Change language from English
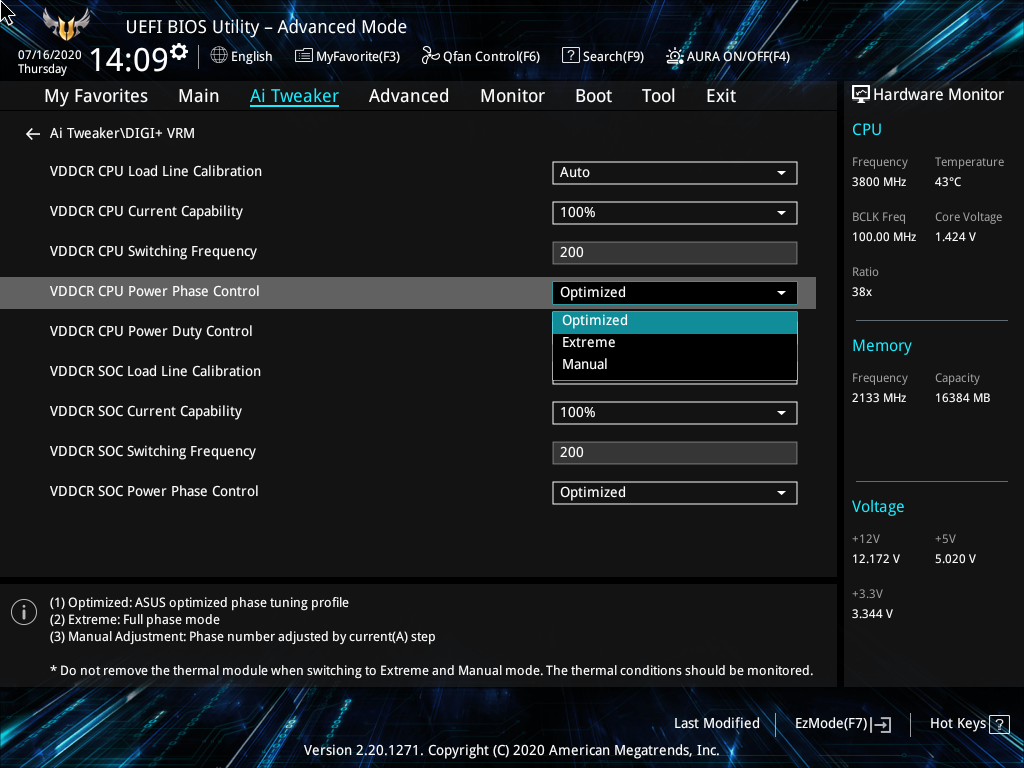The height and width of the screenshot is (768, 1024). click(x=251, y=56)
